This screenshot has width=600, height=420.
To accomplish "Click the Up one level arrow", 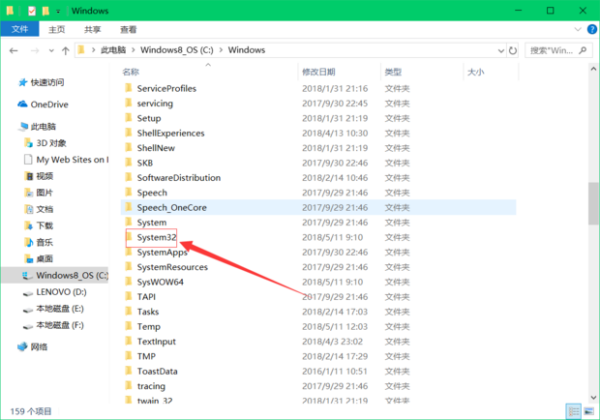I will pos(64,48).
